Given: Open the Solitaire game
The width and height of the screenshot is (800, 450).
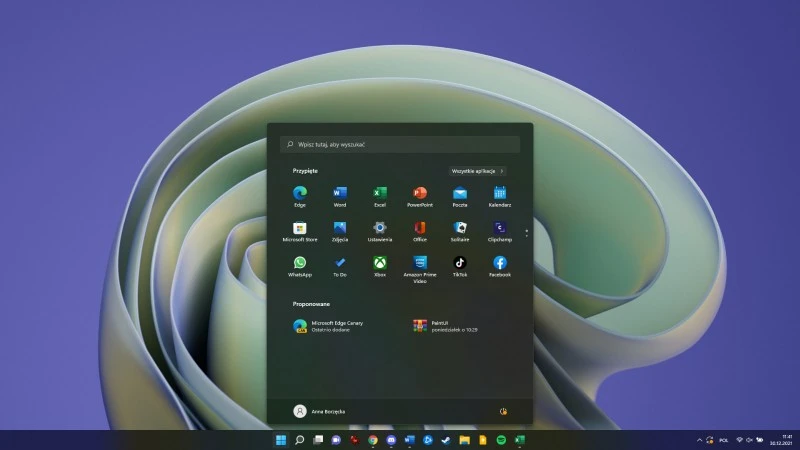Looking at the screenshot, I should pyautogui.click(x=460, y=231).
